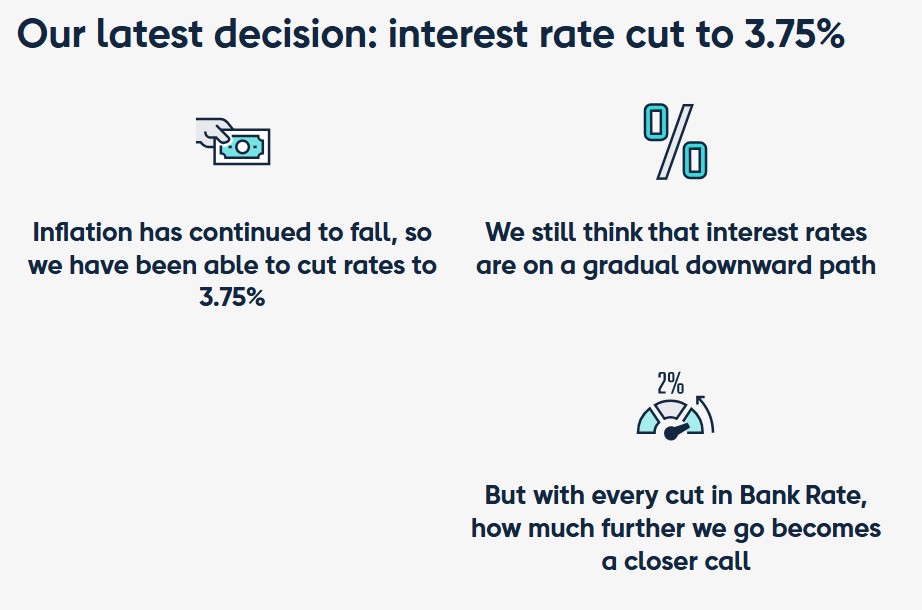Viewport: 922px width, 610px height.
Task: Click the "a closer call" text line
Action: point(676,560)
